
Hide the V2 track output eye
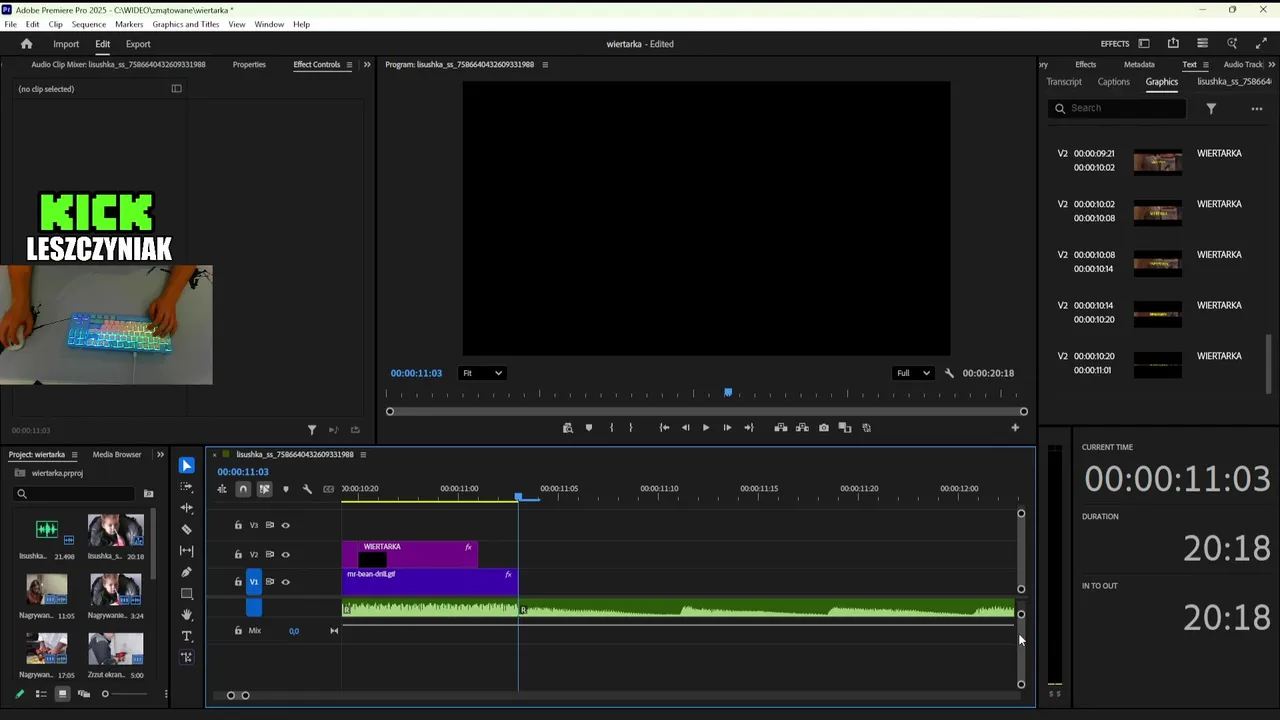click(x=285, y=554)
